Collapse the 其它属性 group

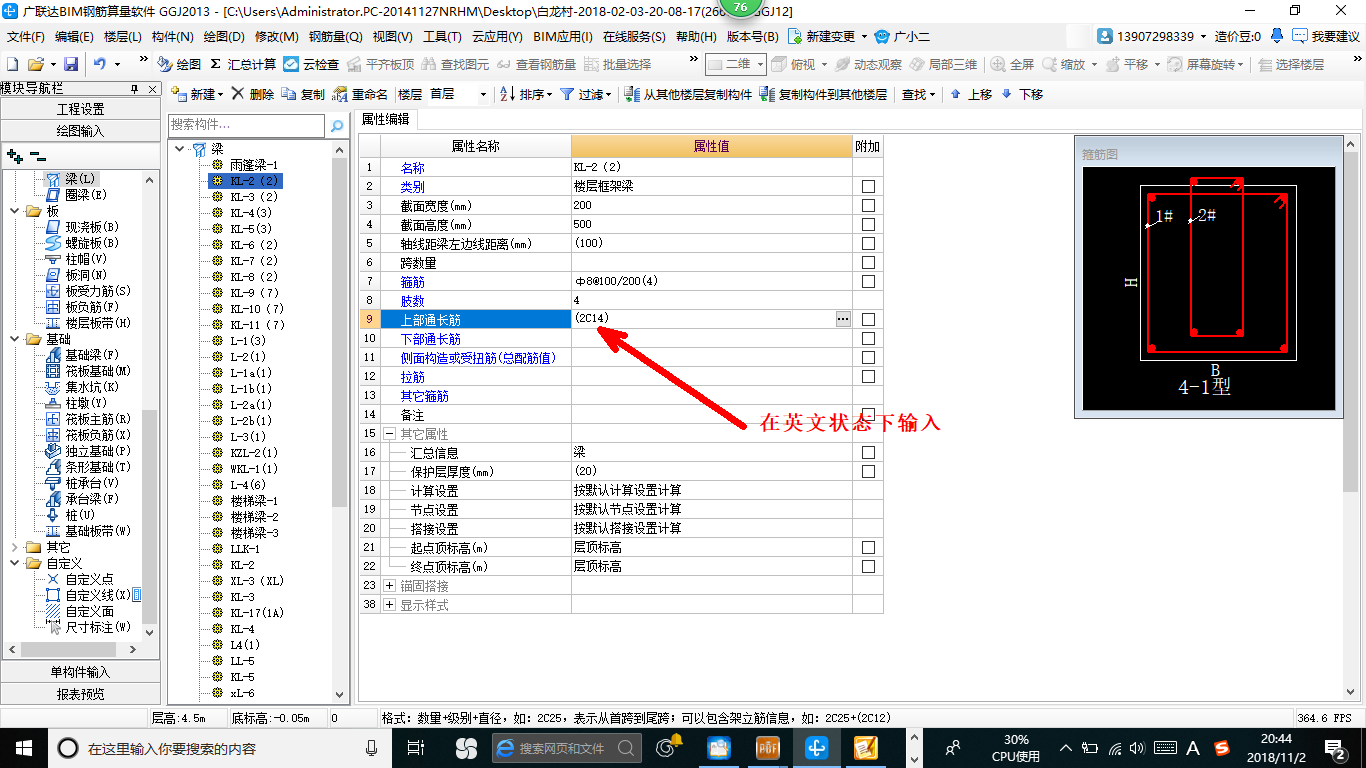click(390, 434)
